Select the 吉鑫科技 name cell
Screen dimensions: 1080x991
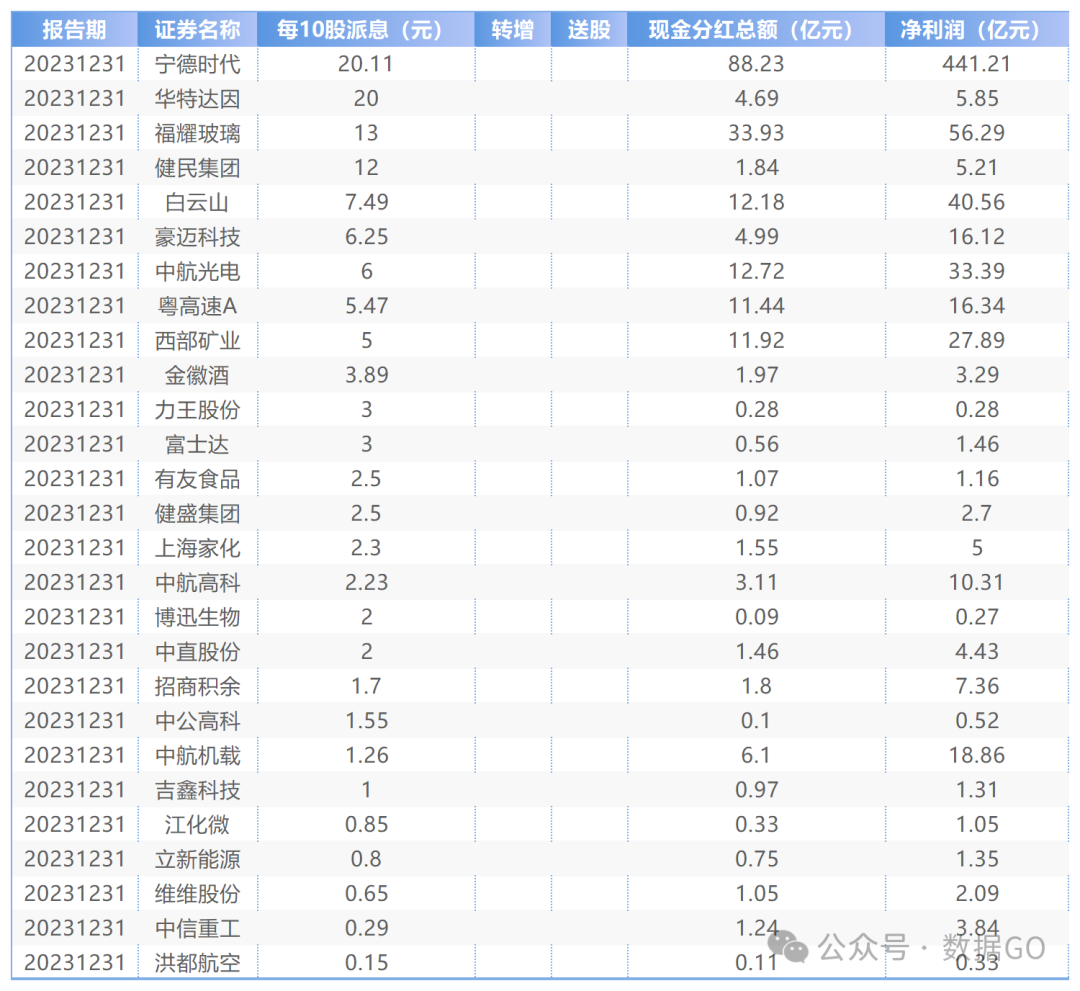198,790
